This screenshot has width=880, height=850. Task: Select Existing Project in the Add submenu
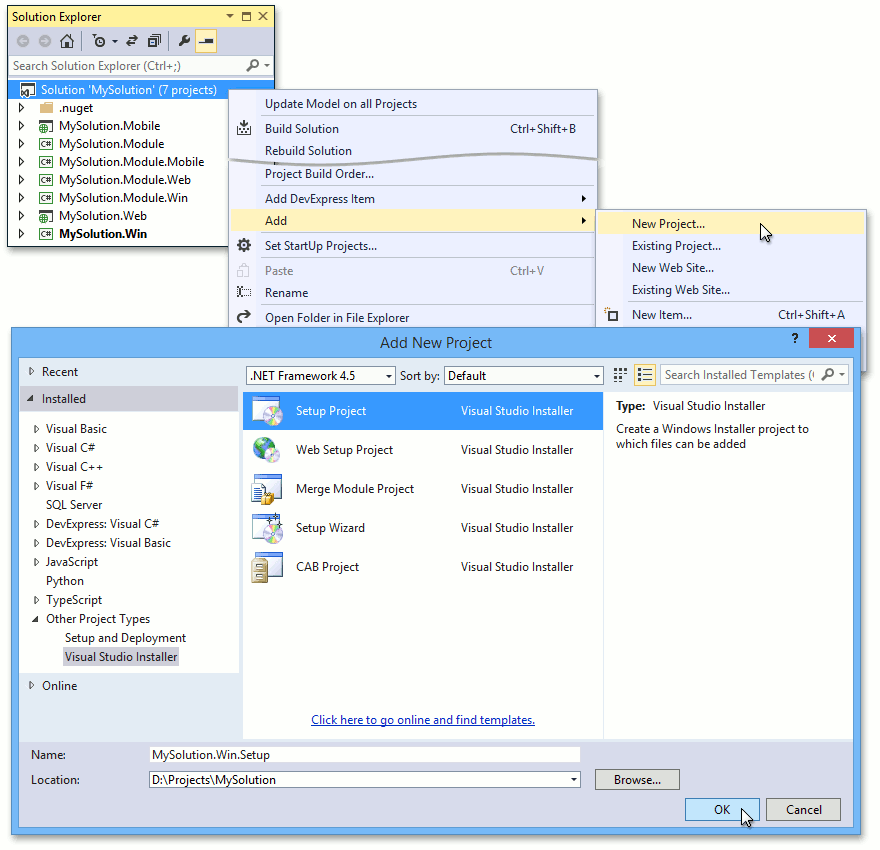coord(730,246)
